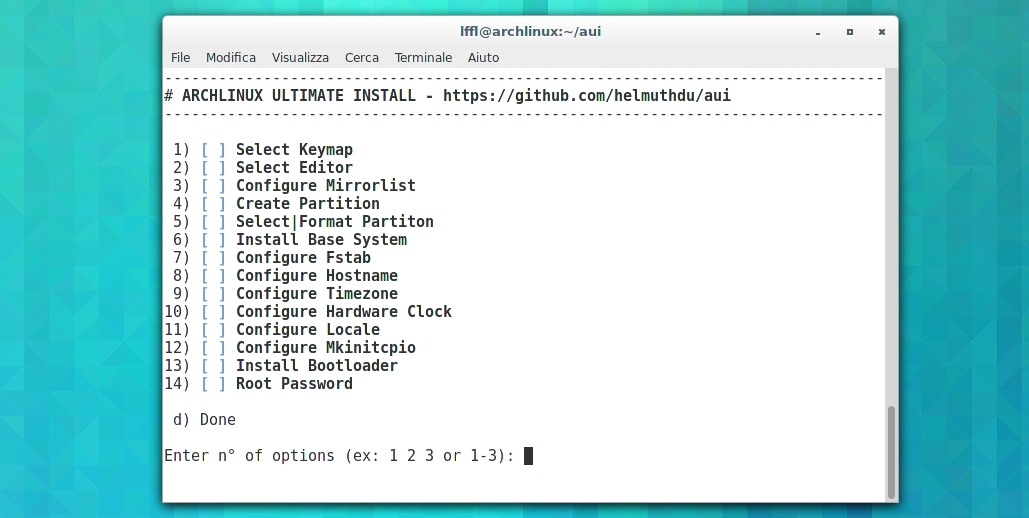1029x518 pixels.
Task: Click the Install Bootloader checkbox brackets
Action: point(213,366)
